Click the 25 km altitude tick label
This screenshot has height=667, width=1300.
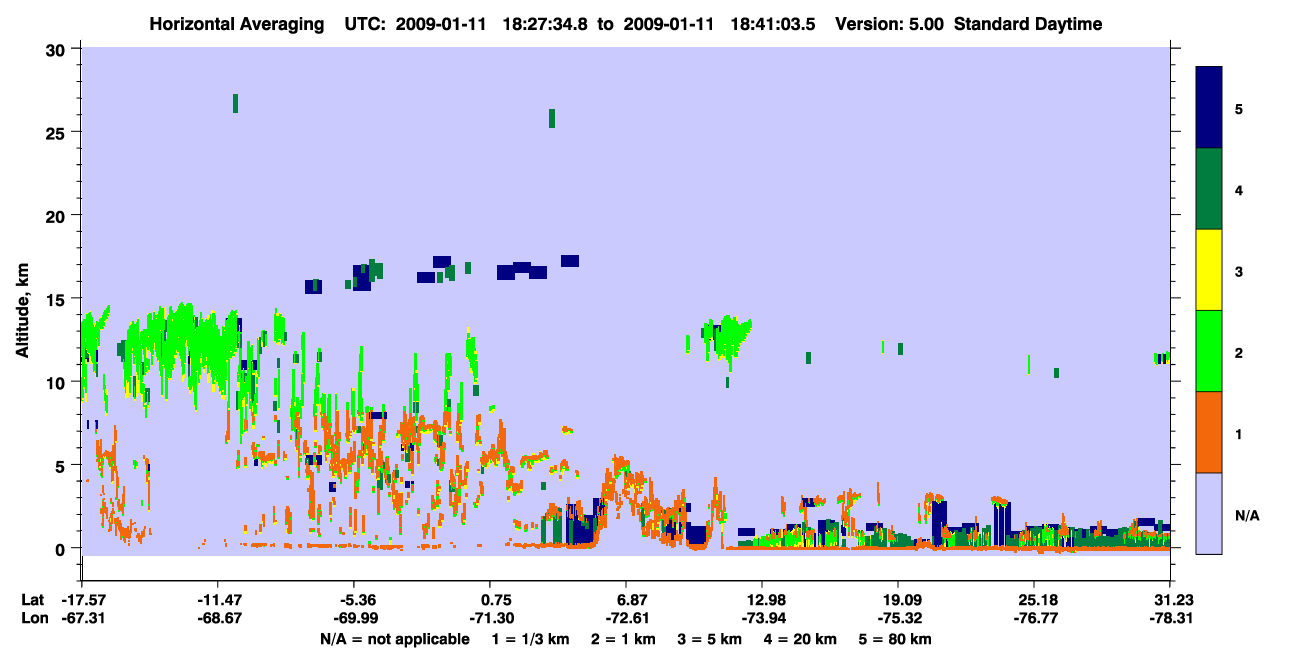(56, 132)
